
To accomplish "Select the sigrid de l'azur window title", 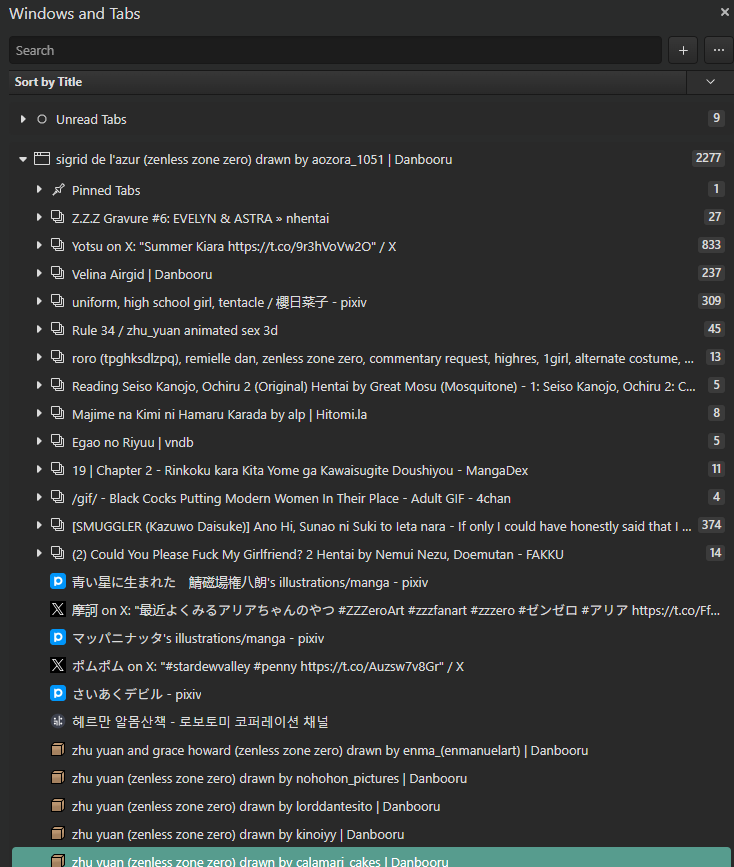I will (254, 160).
